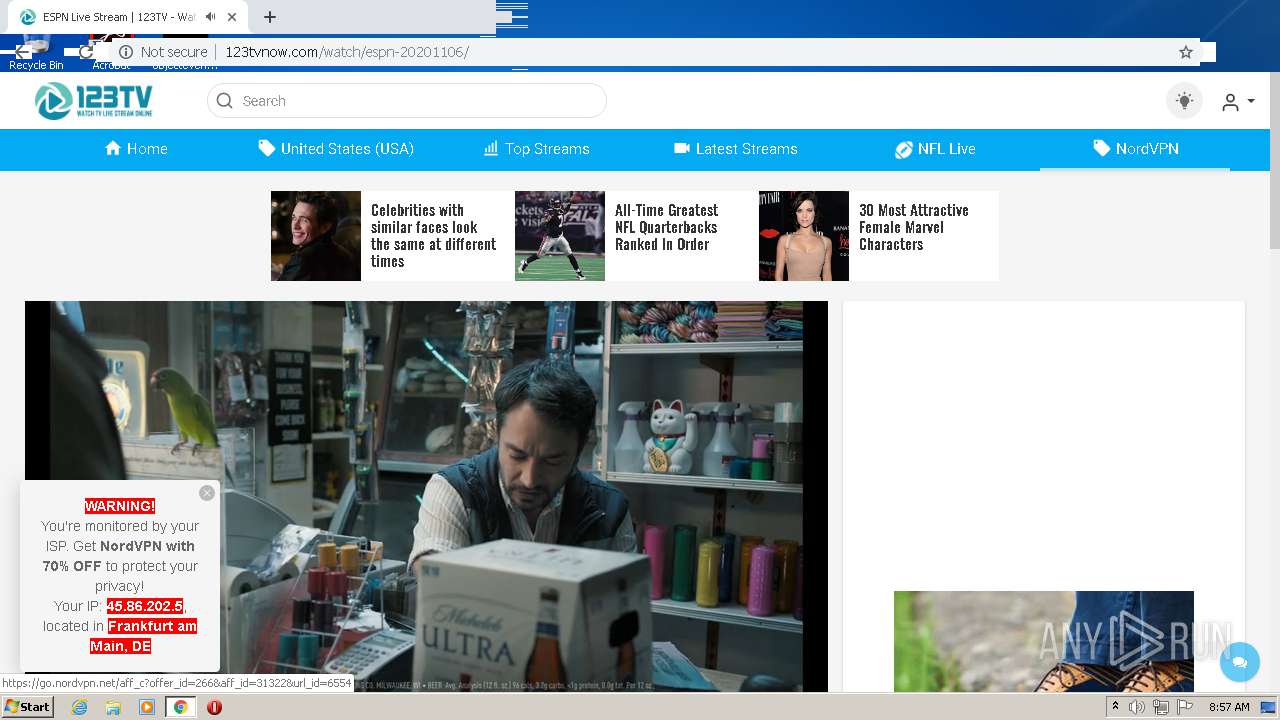Open Top Streams menu item
This screenshot has width=1280, height=720.
[537, 149]
